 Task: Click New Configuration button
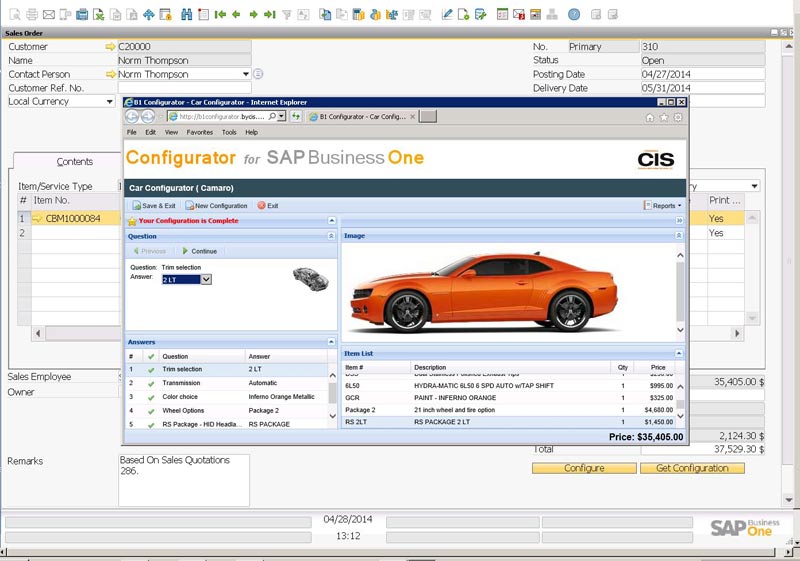(216, 206)
